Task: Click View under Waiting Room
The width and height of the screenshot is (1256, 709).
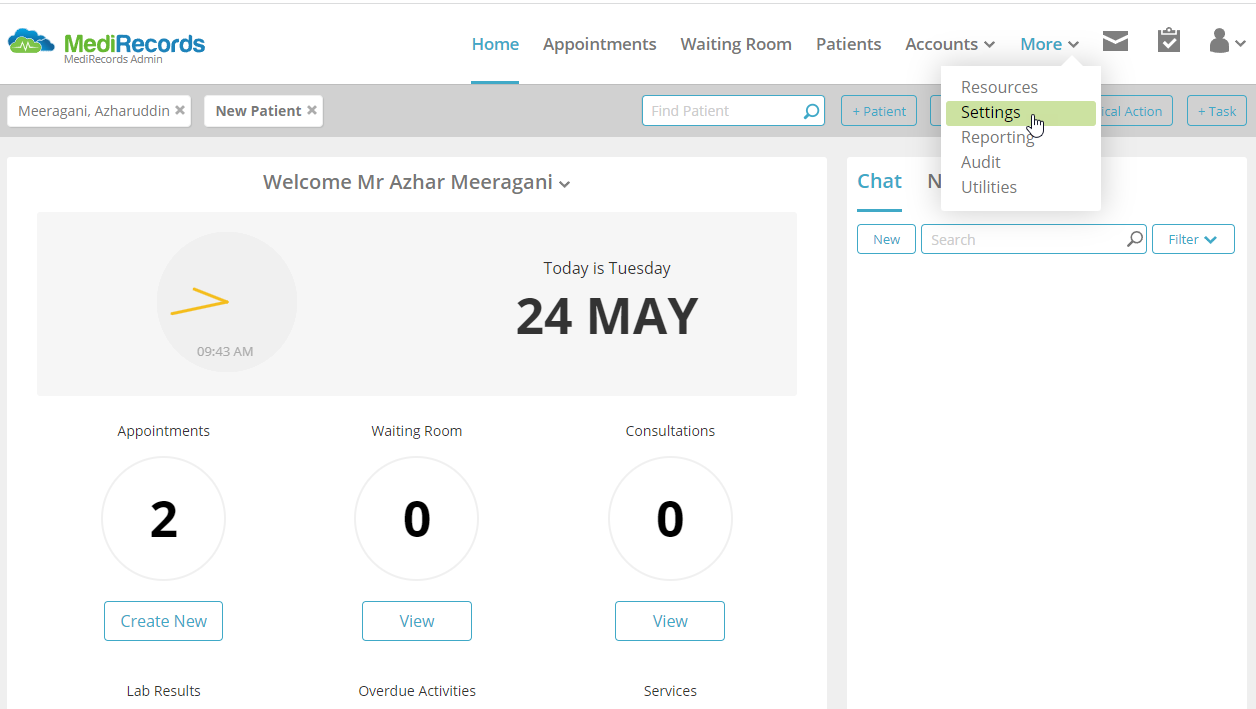Action: click(417, 621)
